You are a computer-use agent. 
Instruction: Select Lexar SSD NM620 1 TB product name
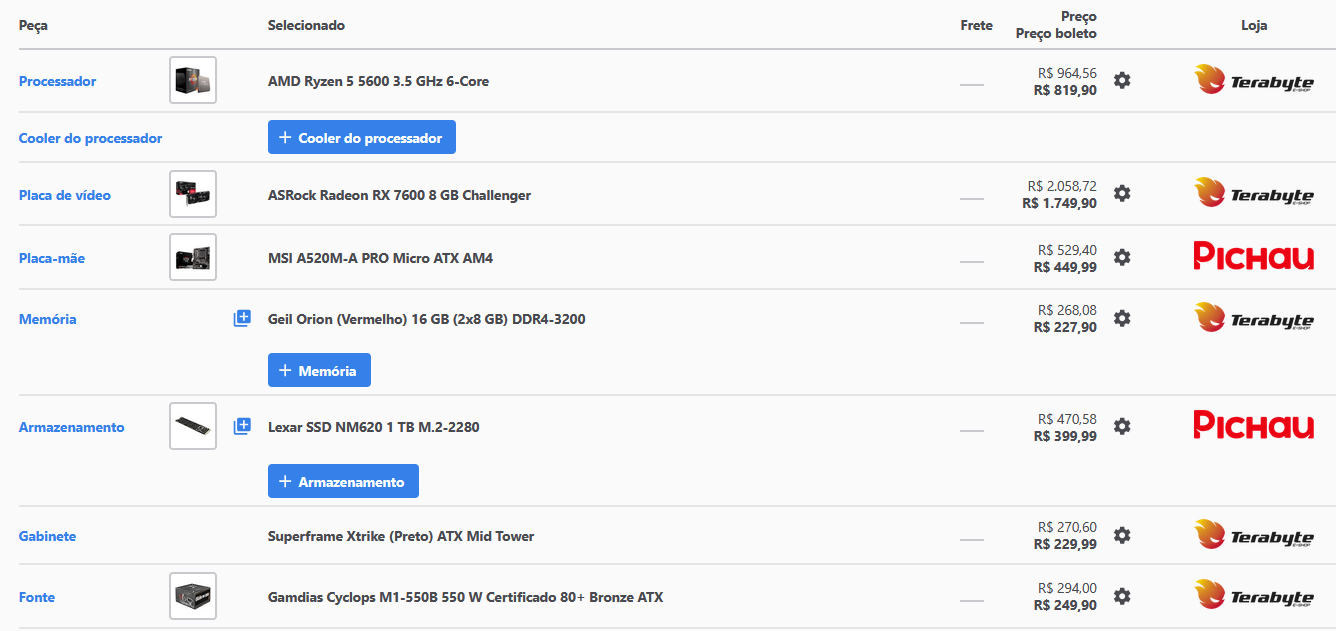[x=374, y=427]
